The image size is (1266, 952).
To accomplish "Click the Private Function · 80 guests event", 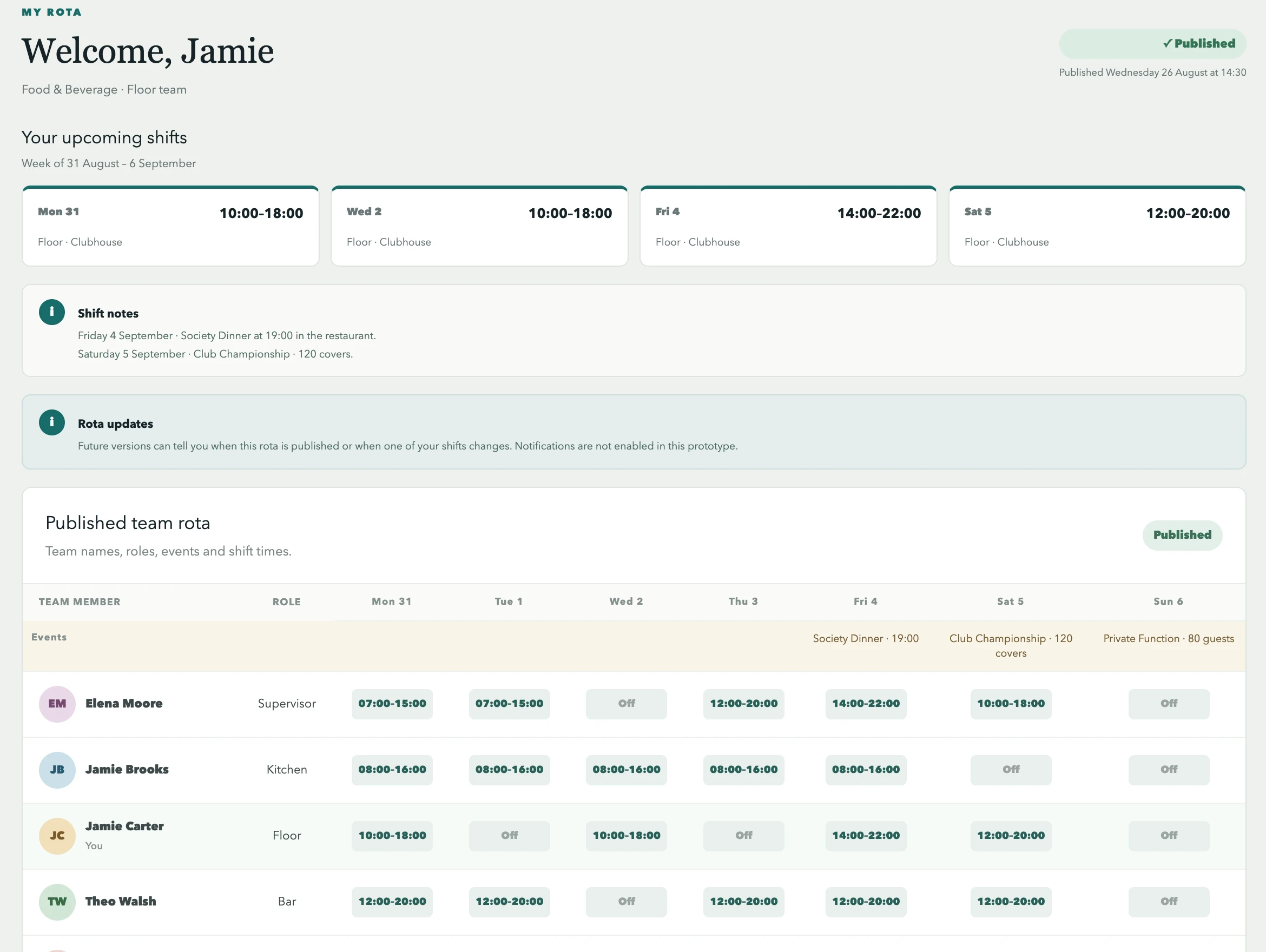I will [x=1169, y=638].
